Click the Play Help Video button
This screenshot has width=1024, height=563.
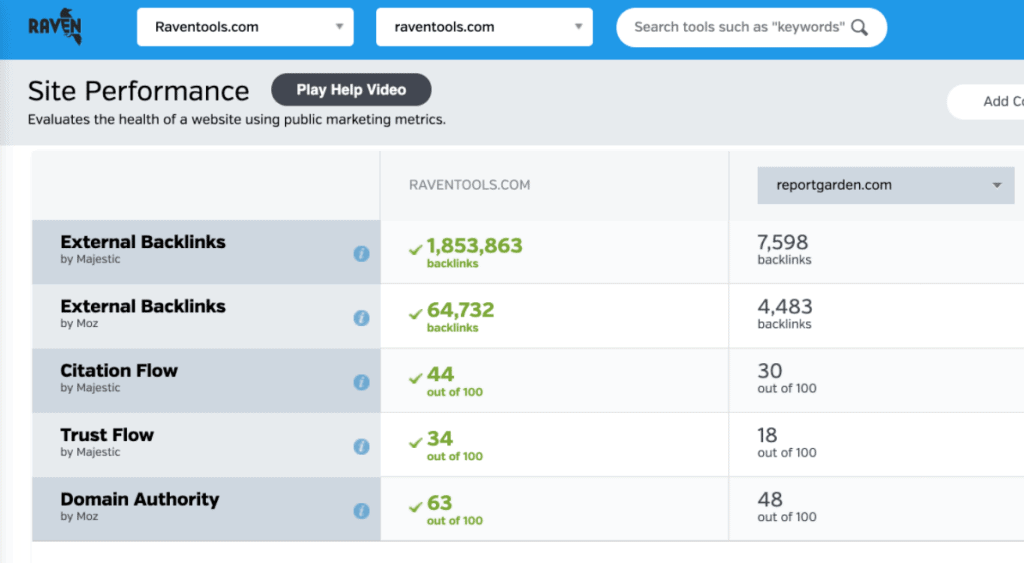[351, 89]
